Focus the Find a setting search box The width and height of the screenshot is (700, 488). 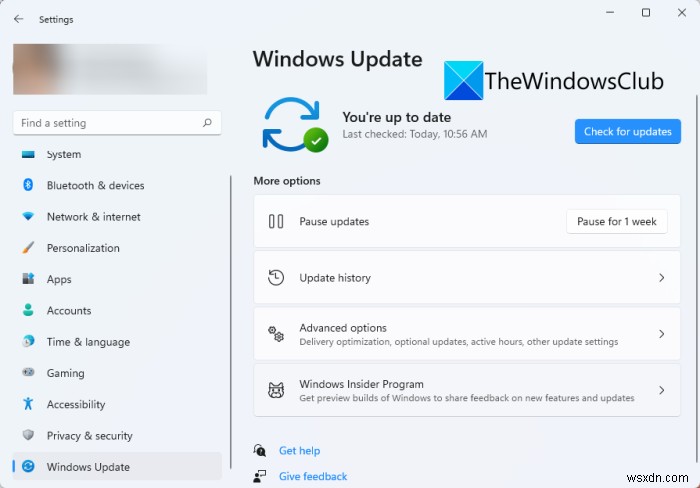[117, 123]
